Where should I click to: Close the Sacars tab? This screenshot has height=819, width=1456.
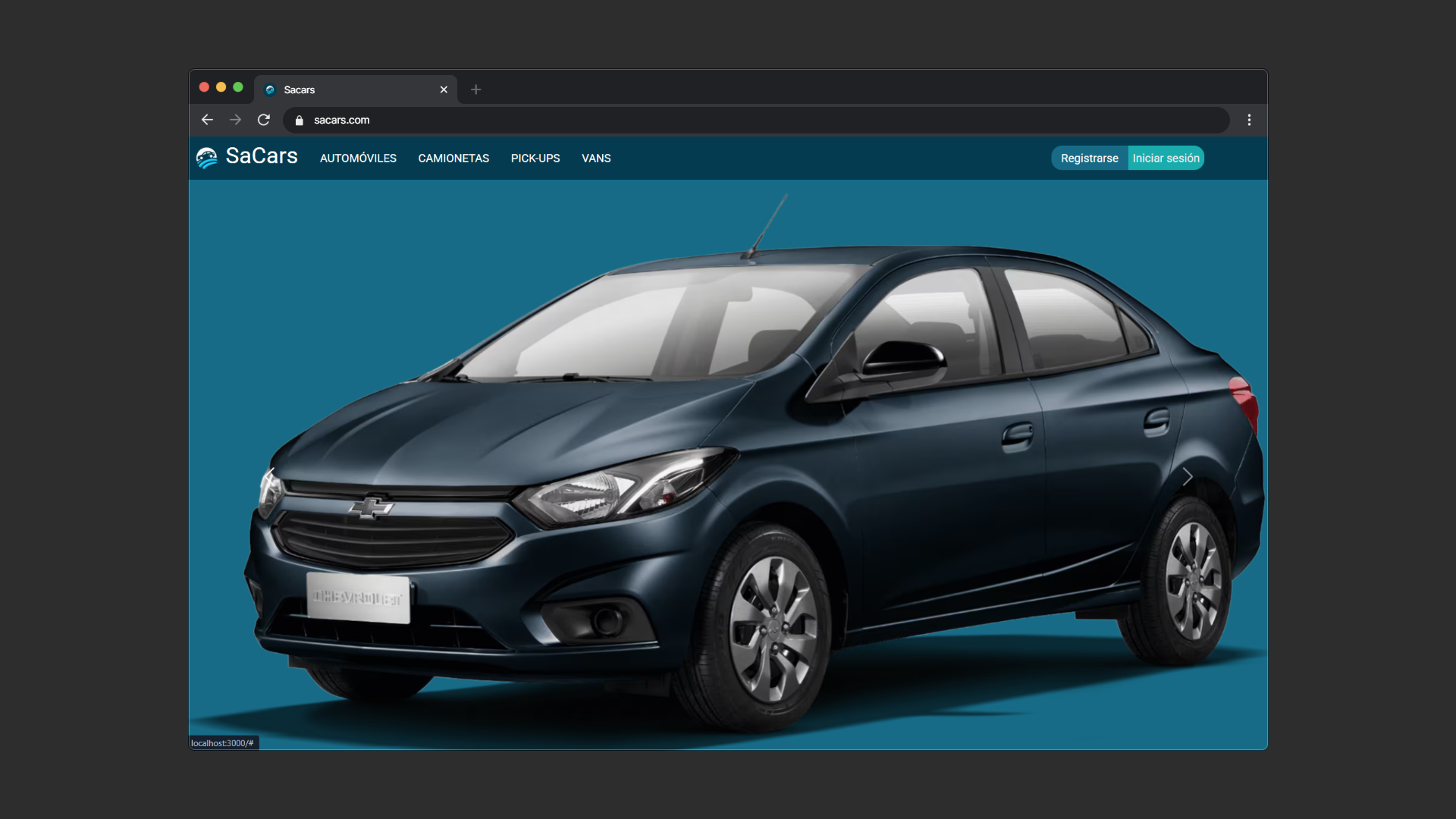coord(444,89)
